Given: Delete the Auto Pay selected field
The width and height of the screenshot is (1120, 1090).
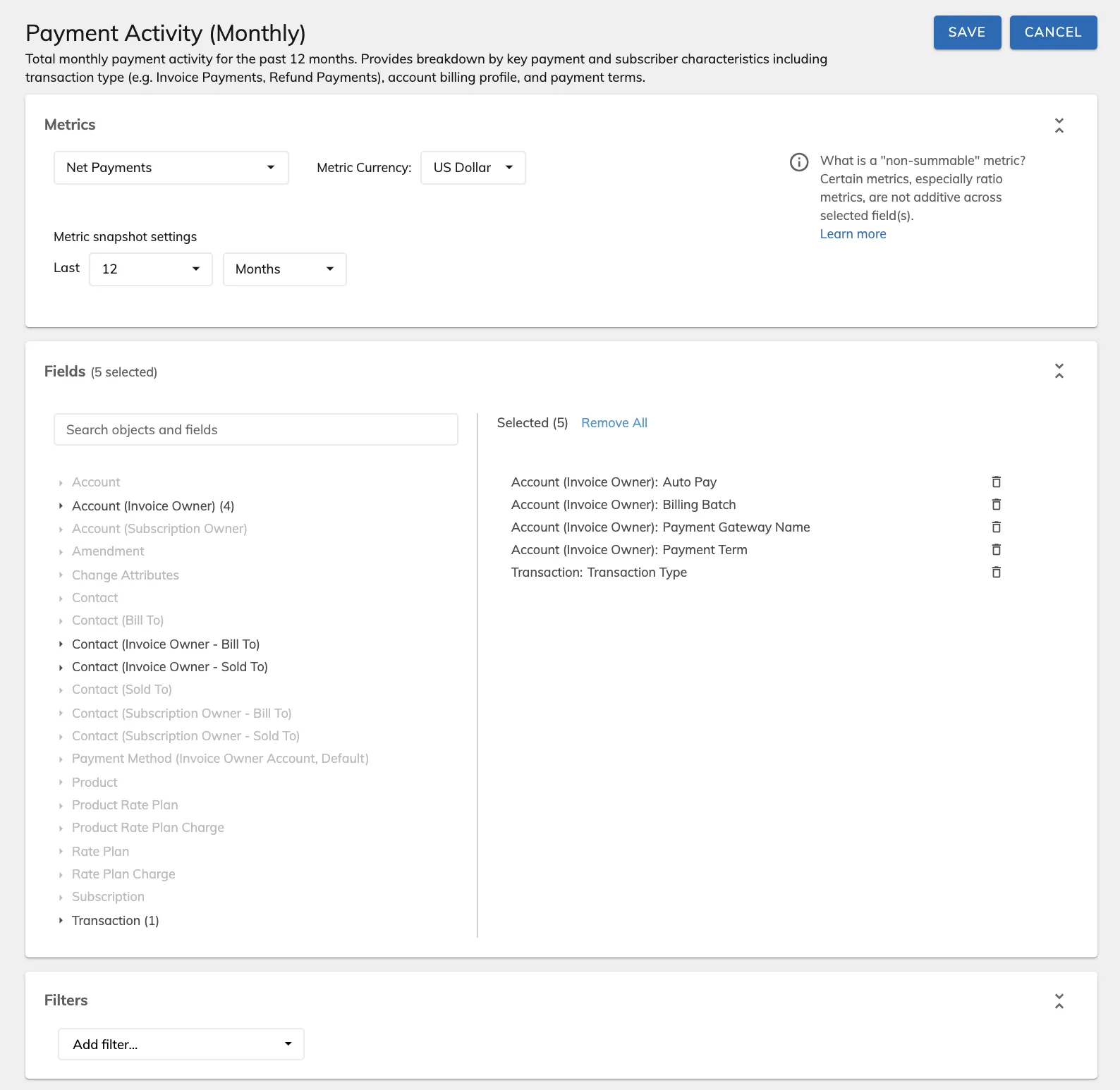Looking at the screenshot, I should 996,482.
